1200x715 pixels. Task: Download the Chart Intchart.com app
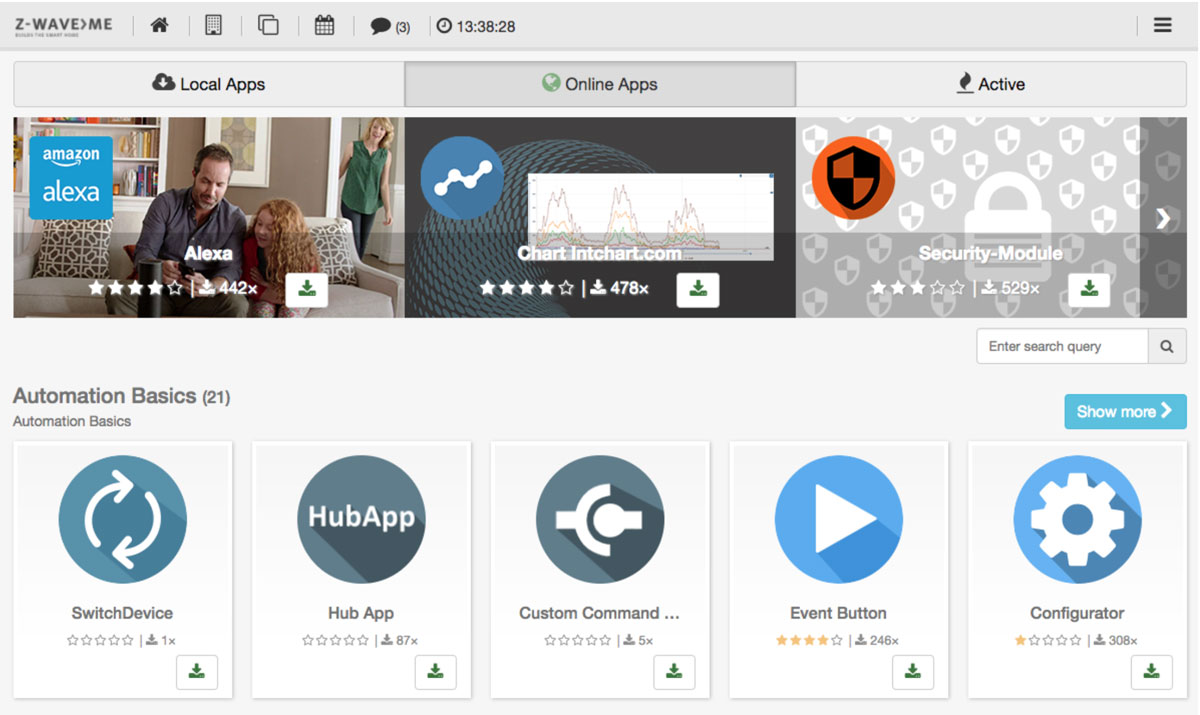coord(698,289)
